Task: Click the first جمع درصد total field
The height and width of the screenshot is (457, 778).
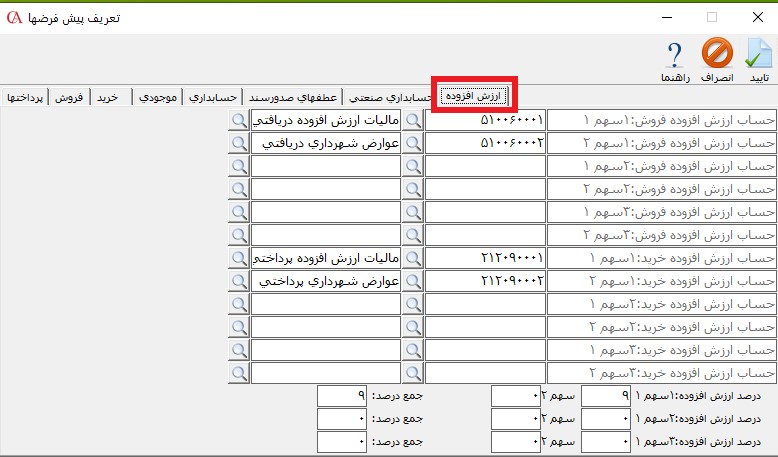Action: click(342, 396)
